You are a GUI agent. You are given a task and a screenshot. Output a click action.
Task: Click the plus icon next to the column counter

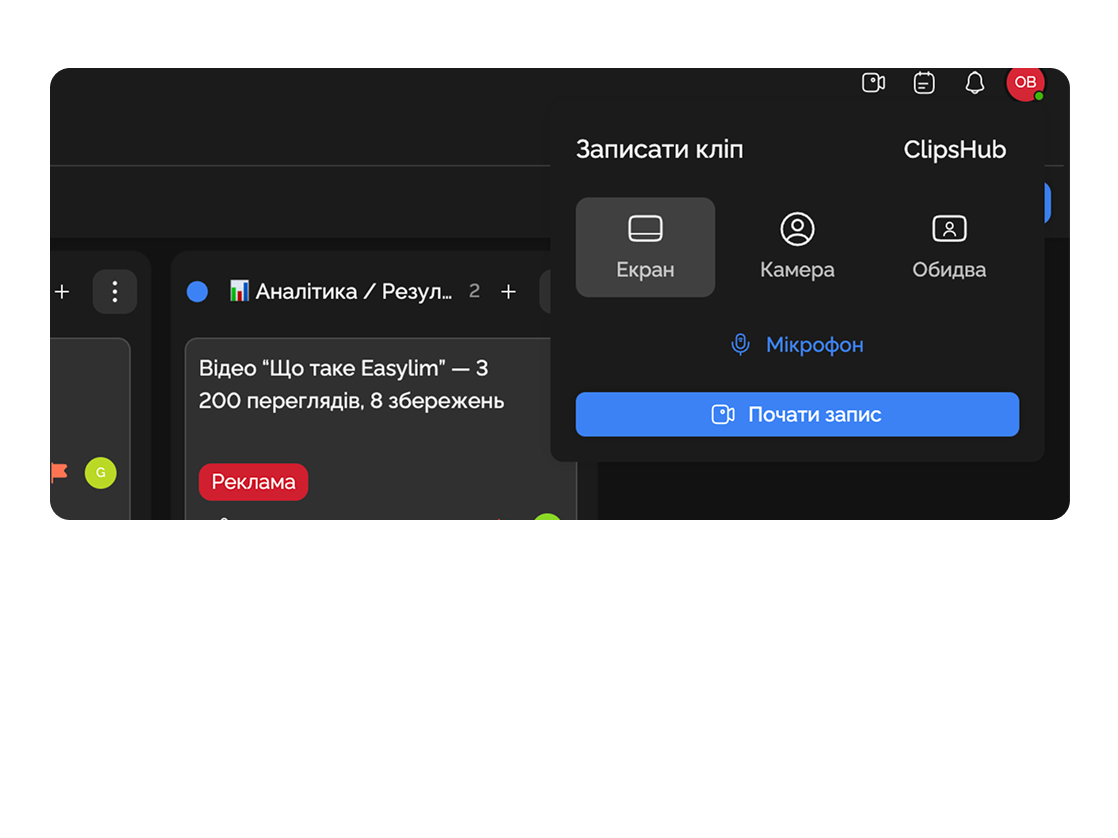508,291
